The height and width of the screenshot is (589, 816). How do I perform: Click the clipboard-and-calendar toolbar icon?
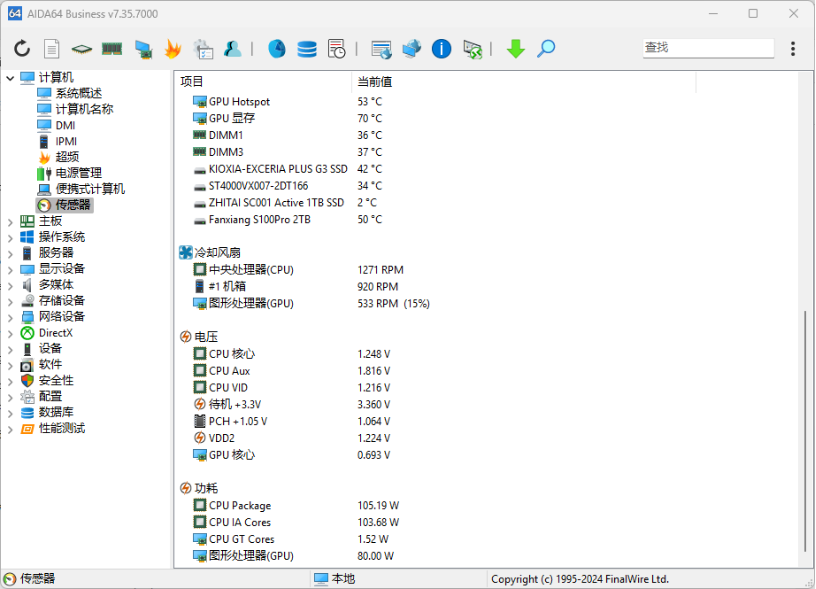[203, 49]
